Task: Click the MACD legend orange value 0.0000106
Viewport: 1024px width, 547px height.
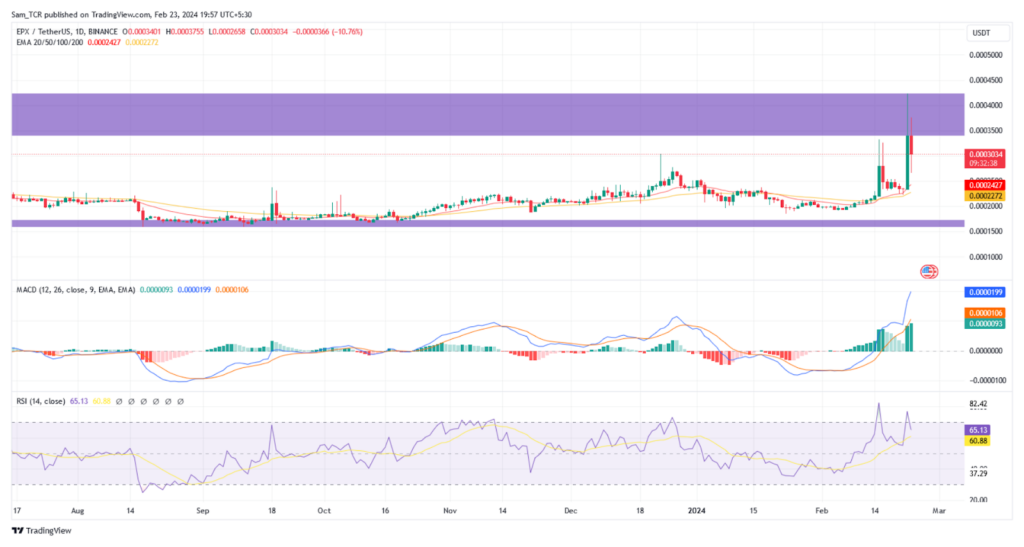Action: [232, 290]
